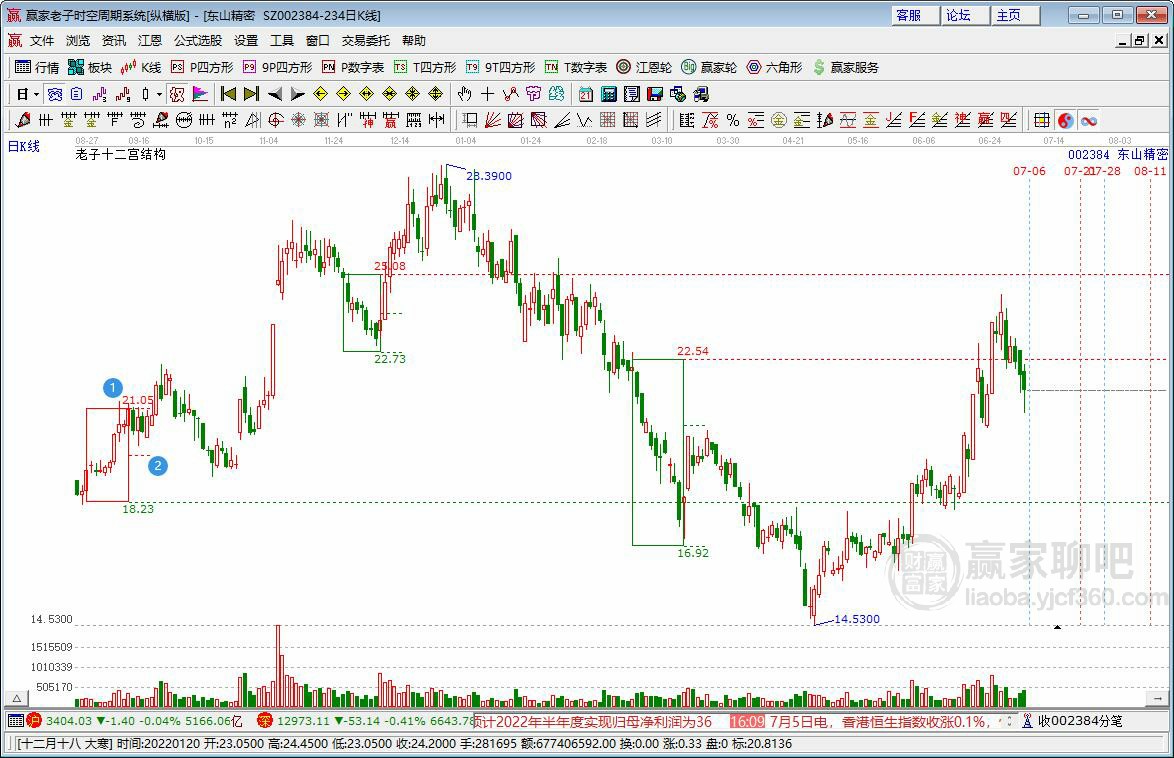Screen dimensions: 1174x758
Task: Select the red pencil draw tool
Action: tap(22, 120)
